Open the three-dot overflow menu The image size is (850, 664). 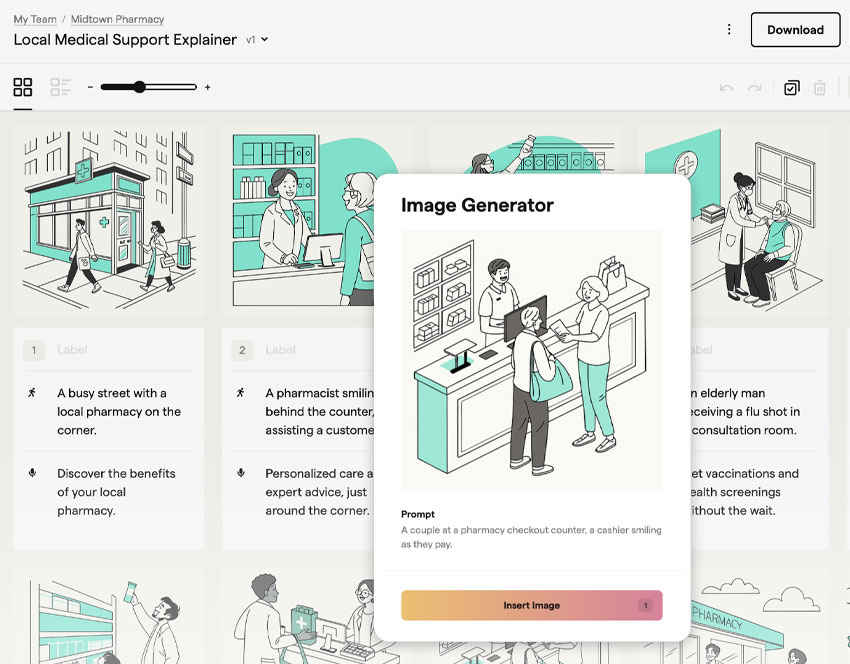pyautogui.click(x=729, y=29)
